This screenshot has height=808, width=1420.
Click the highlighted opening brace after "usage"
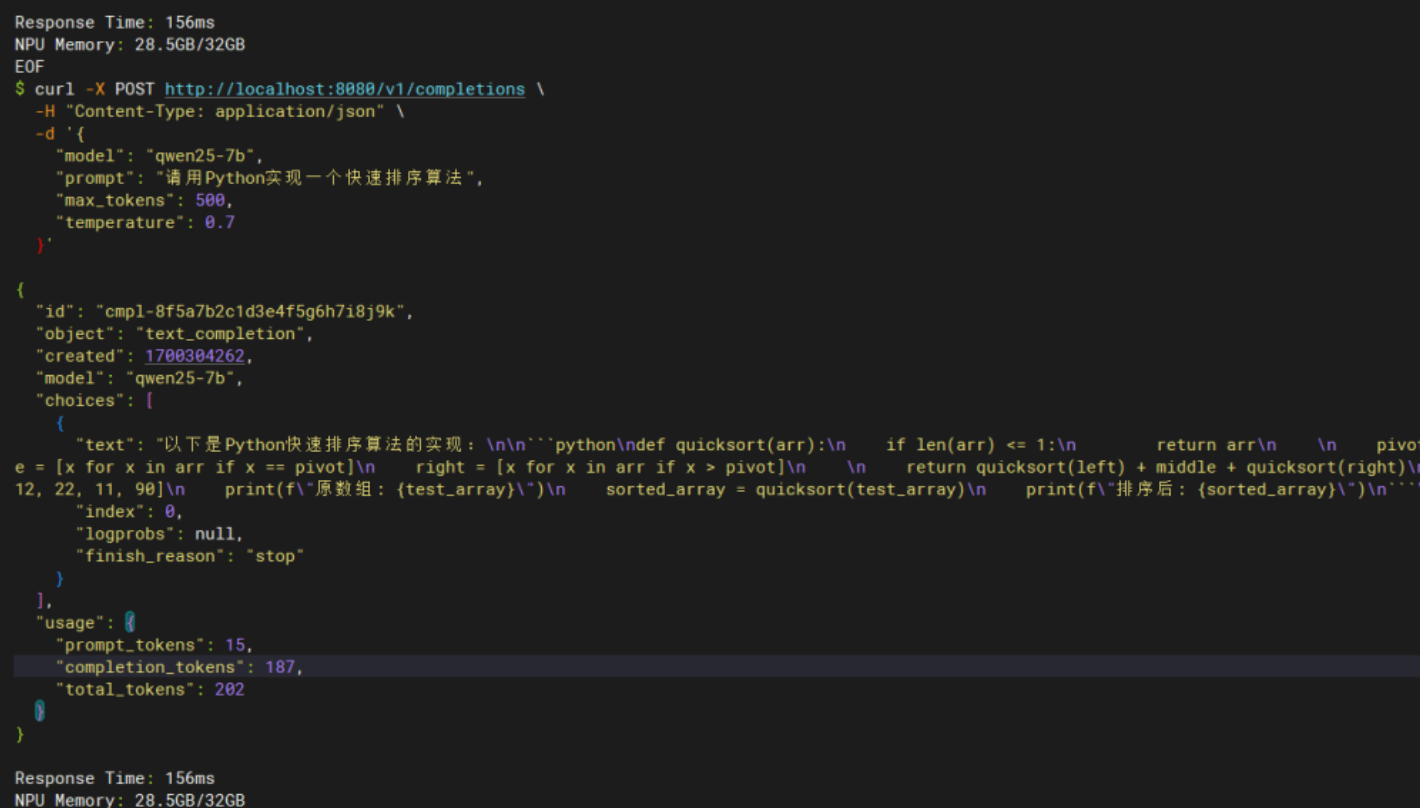click(130, 623)
